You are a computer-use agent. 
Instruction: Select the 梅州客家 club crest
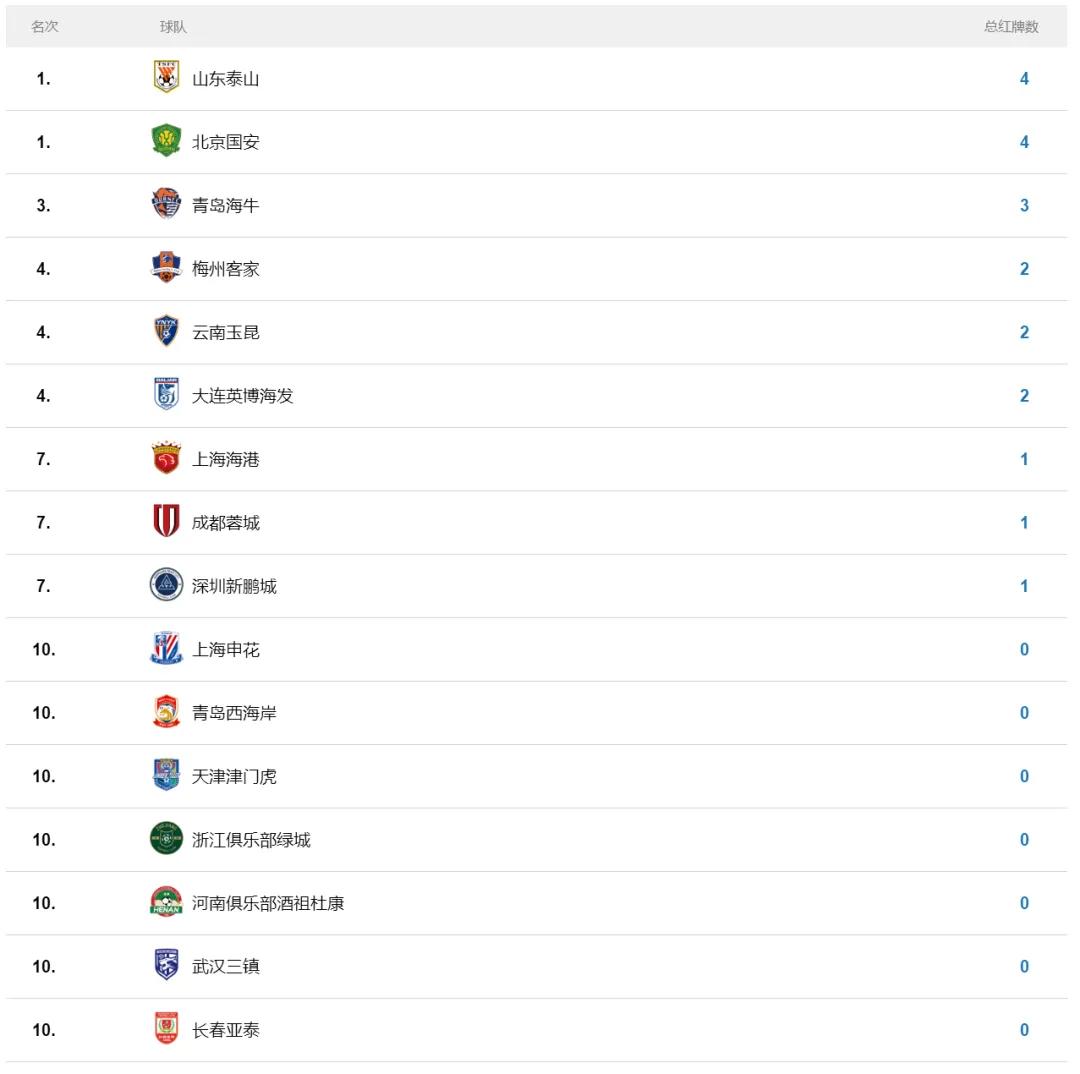(166, 268)
